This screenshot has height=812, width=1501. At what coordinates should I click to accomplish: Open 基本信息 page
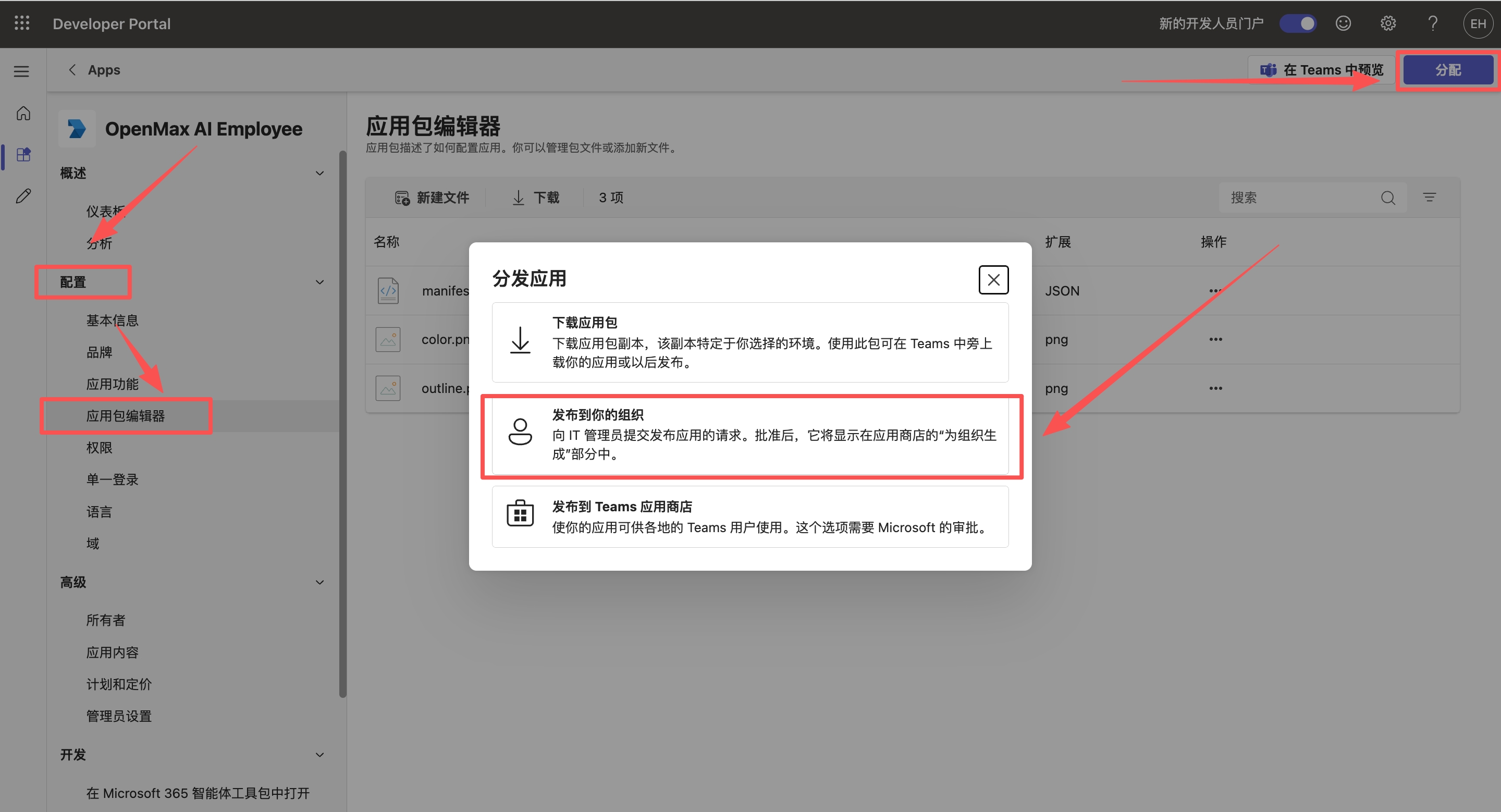click(113, 321)
